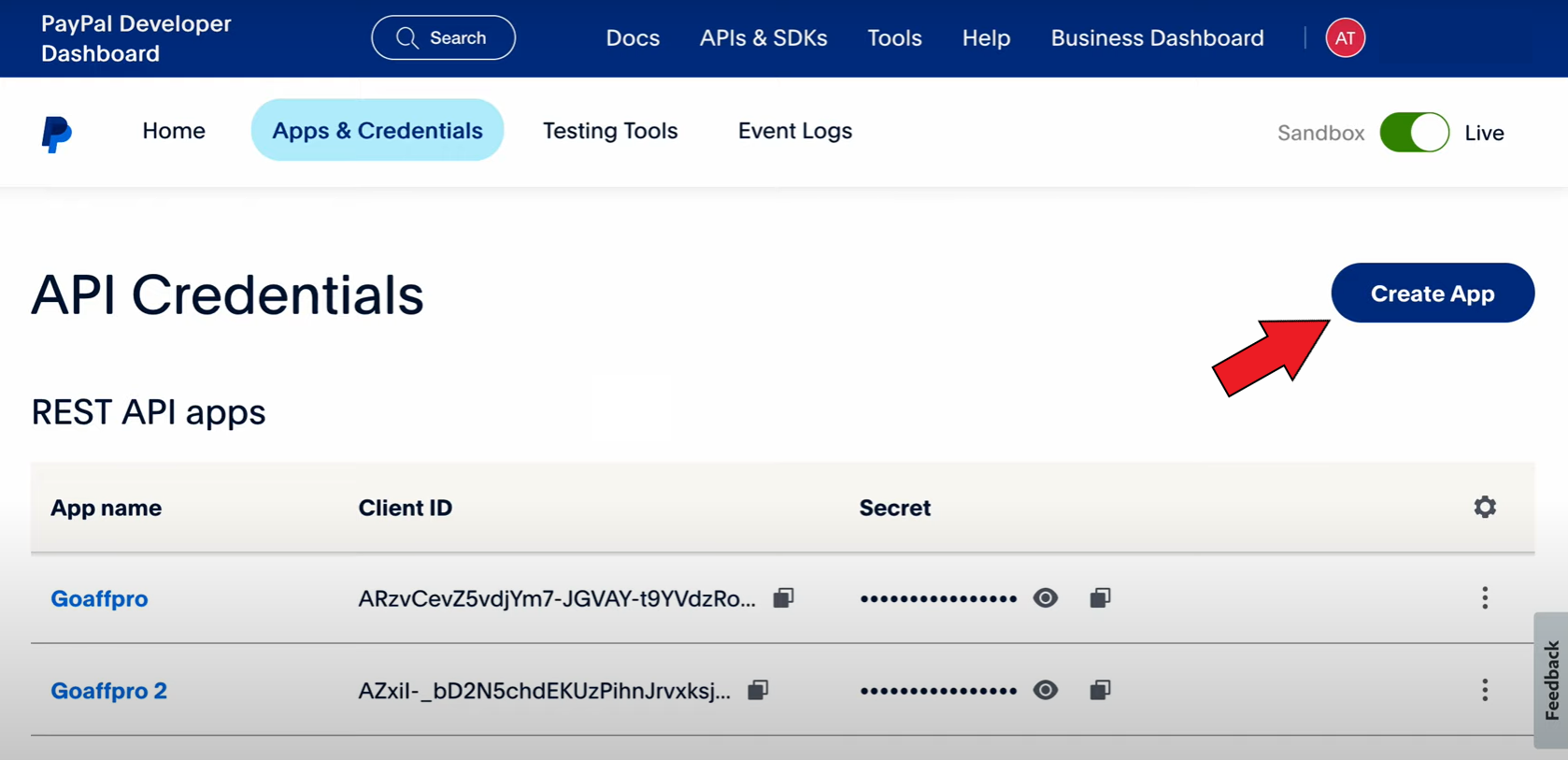Show the Goaffpro 2 secret value
This screenshot has height=760, width=1568.
1046,691
